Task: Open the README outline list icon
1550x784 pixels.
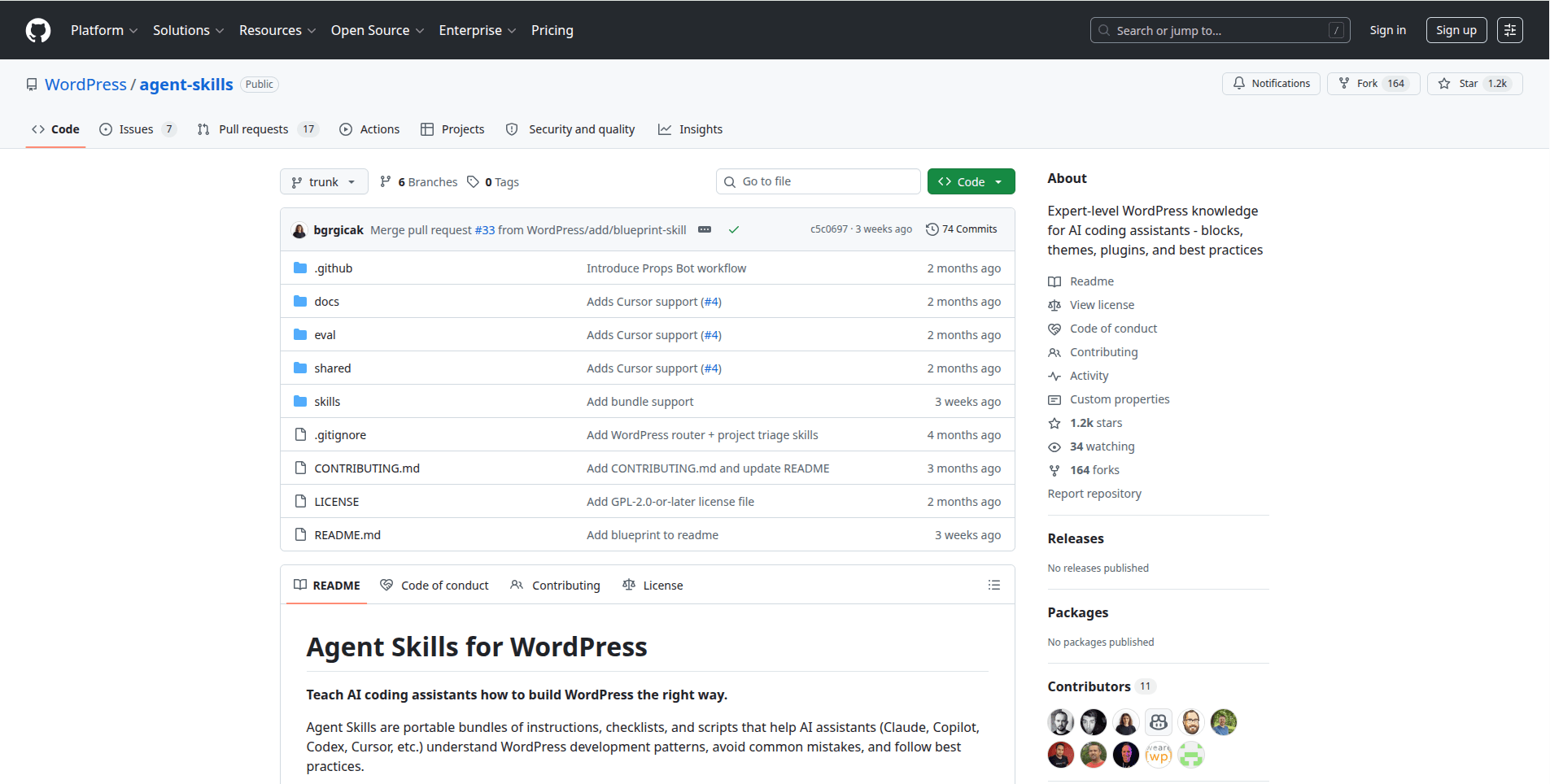Action: point(993,585)
